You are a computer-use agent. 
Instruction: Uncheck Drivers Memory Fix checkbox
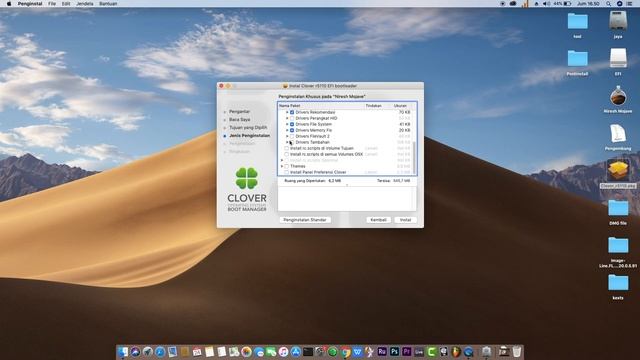(x=292, y=130)
